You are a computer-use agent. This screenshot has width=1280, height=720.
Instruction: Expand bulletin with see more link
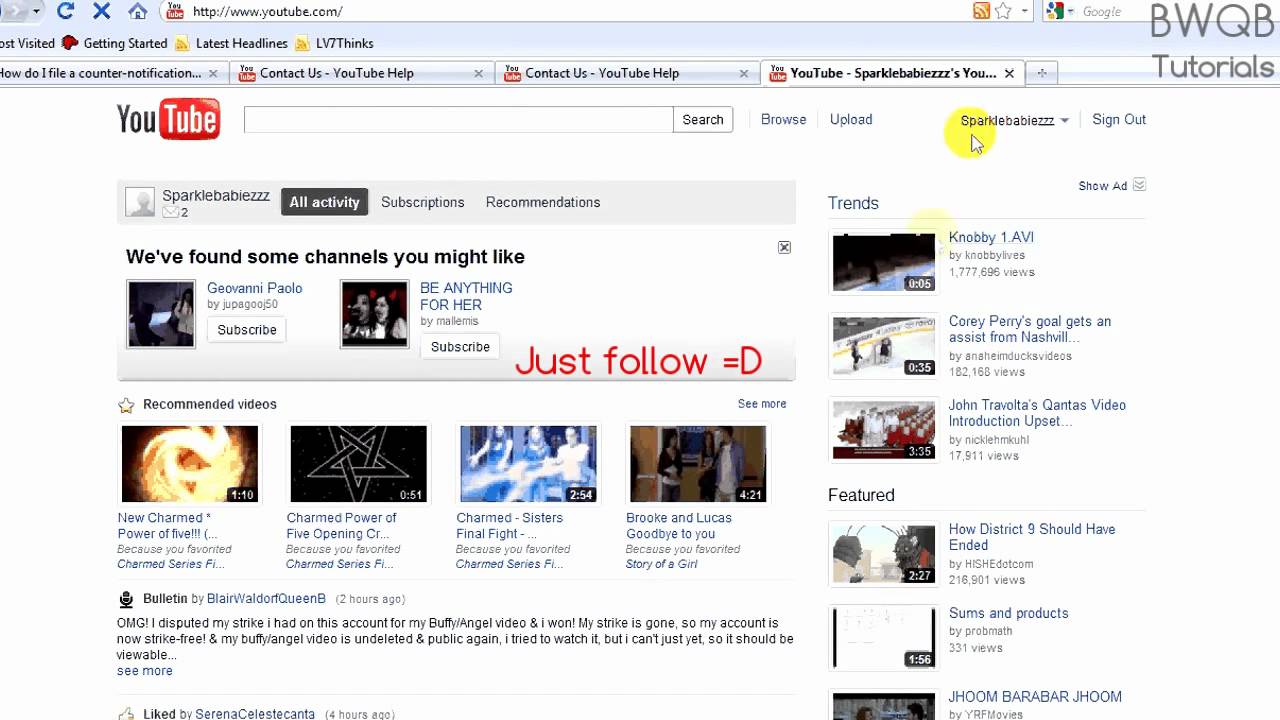coord(145,671)
